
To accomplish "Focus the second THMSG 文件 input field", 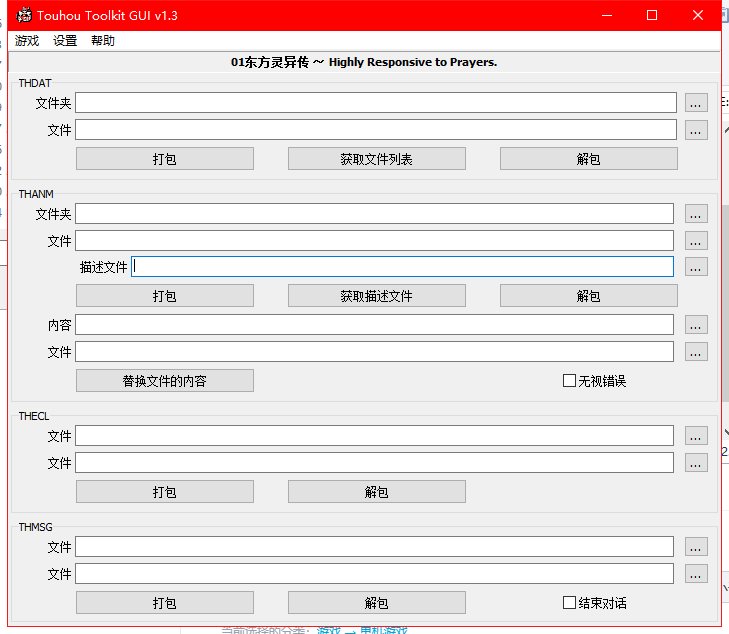I will pyautogui.click(x=374, y=574).
